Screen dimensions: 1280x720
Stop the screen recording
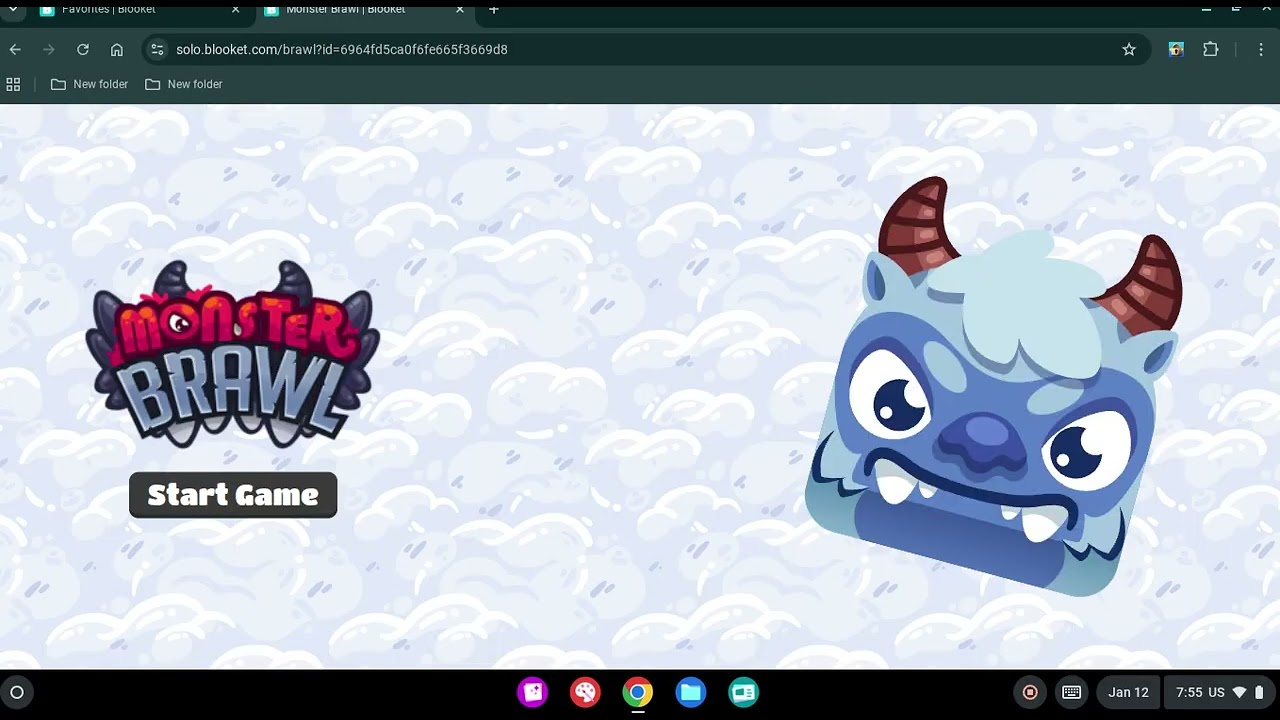[x=1030, y=692]
